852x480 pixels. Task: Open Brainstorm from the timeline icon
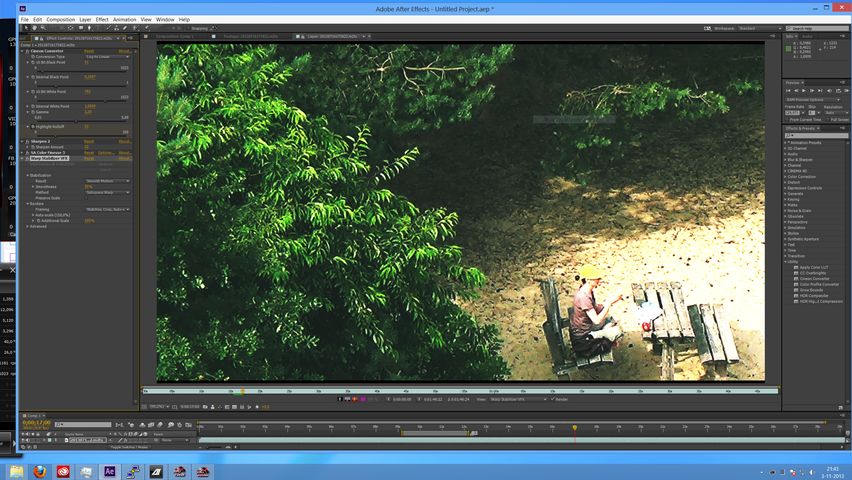point(170,425)
